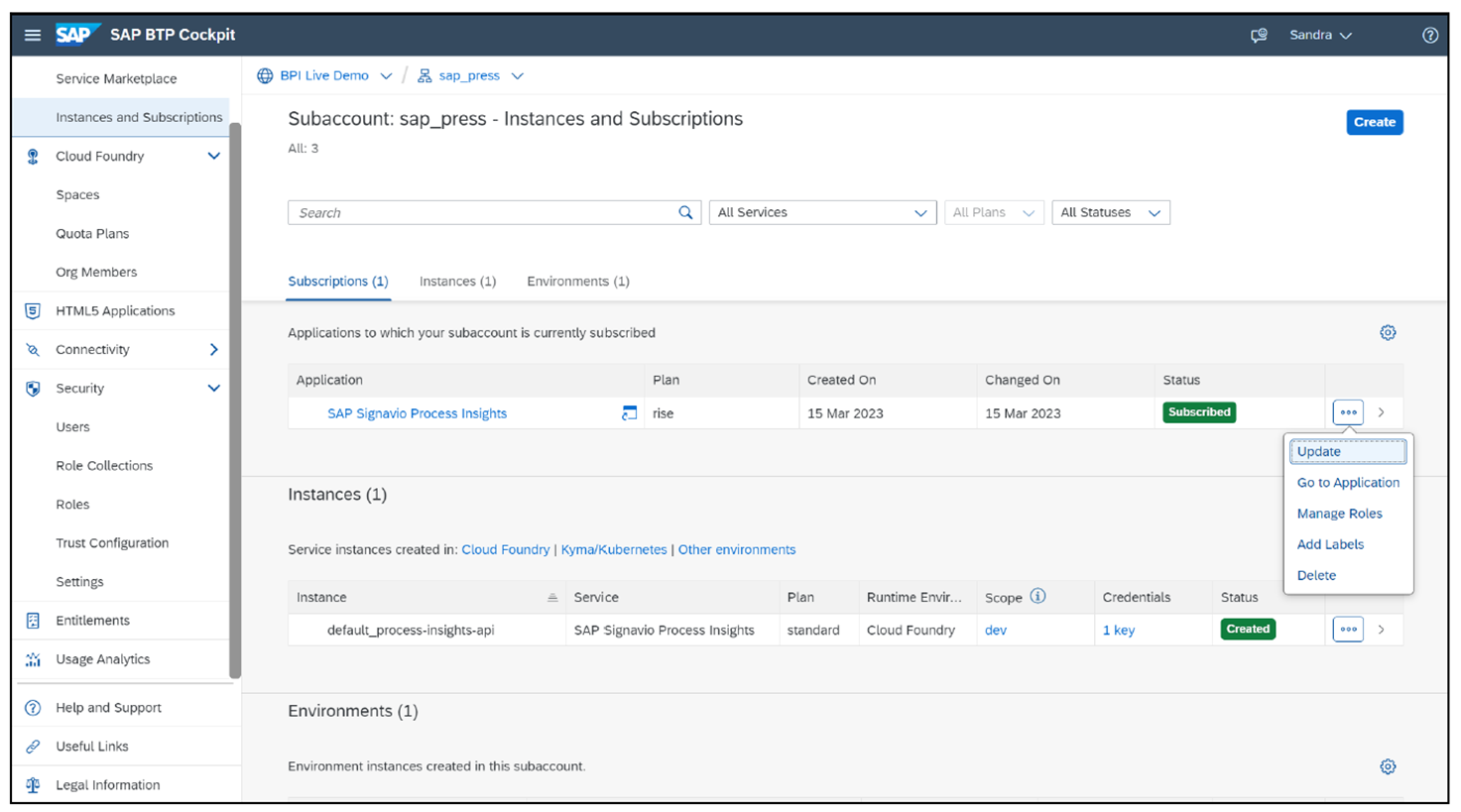
Task: Choose Manage Roles from the context menu
Action: (1339, 514)
